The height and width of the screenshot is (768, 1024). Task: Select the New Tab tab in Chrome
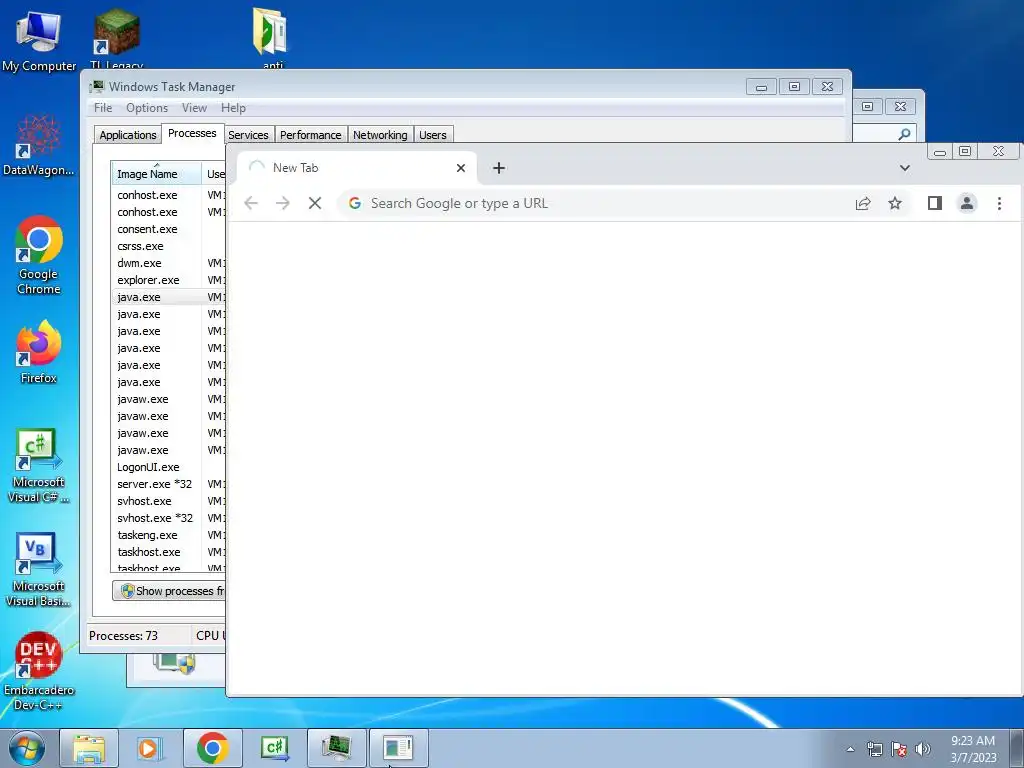tap(357, 168)
